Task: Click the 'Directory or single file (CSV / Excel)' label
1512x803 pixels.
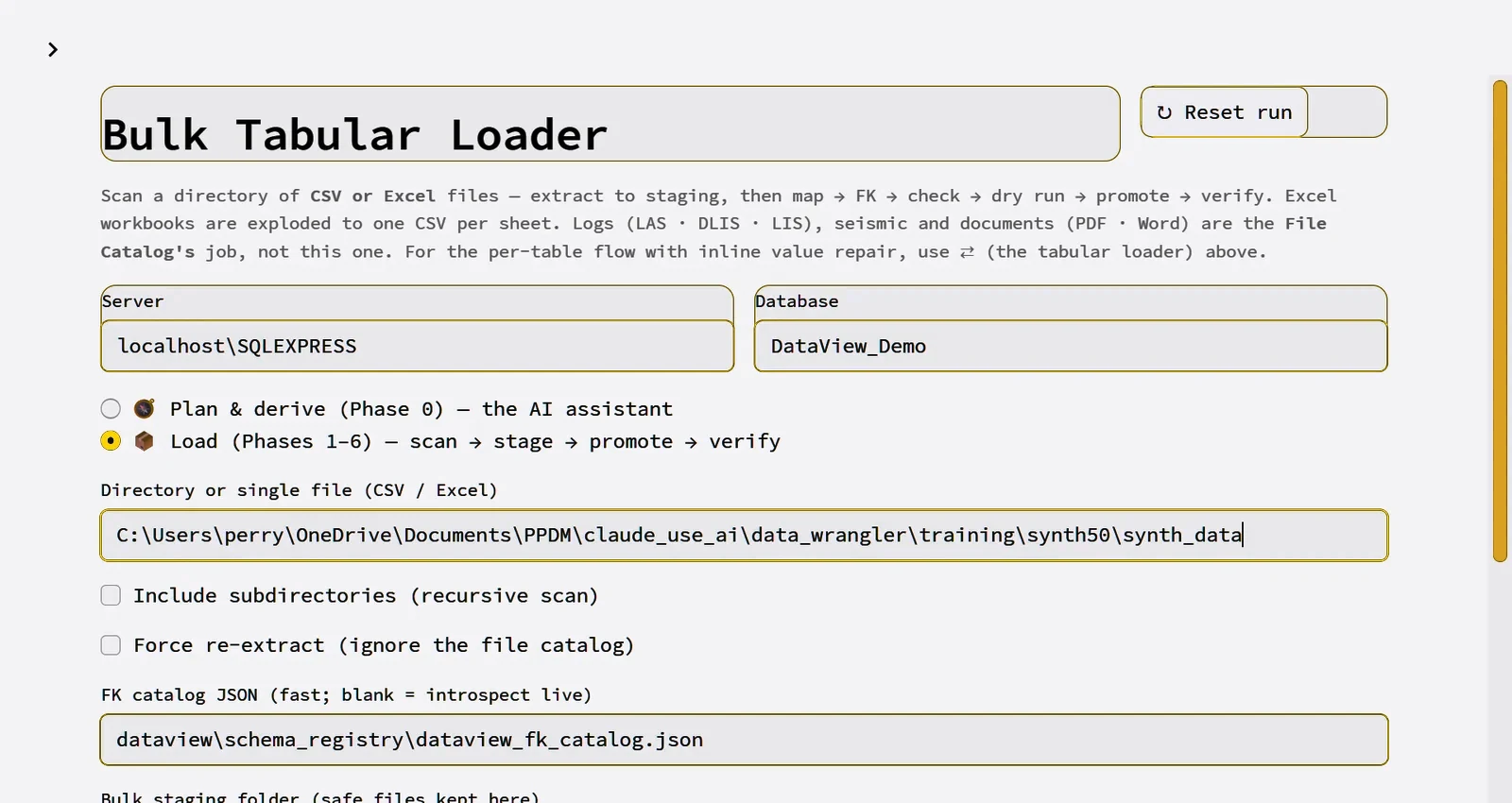Action: (299, 490)
